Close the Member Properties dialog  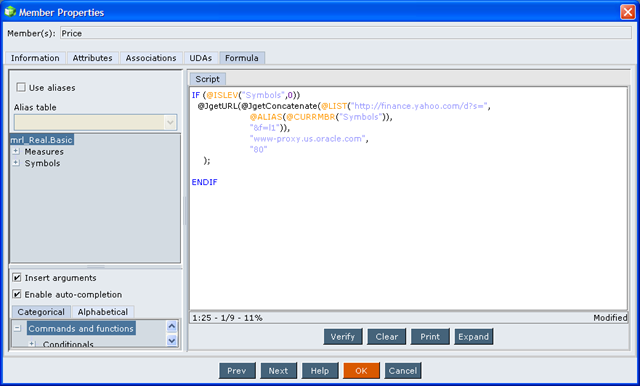point(627,12)
